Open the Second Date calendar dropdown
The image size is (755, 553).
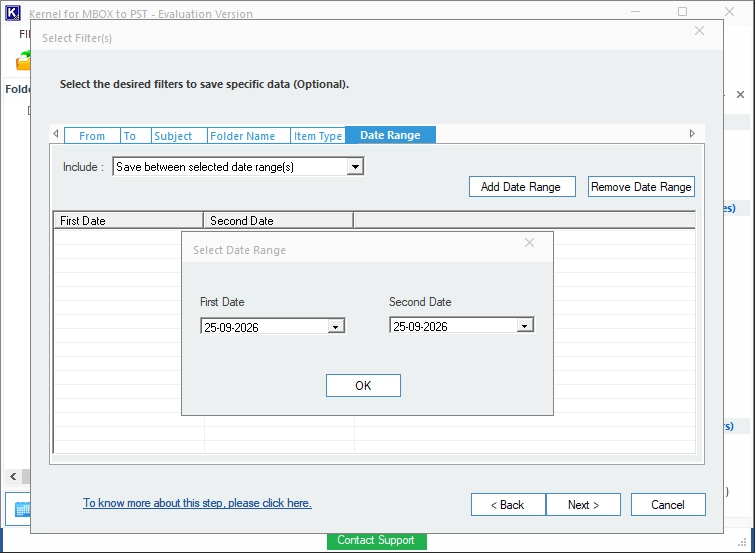(x=525, y=326)
